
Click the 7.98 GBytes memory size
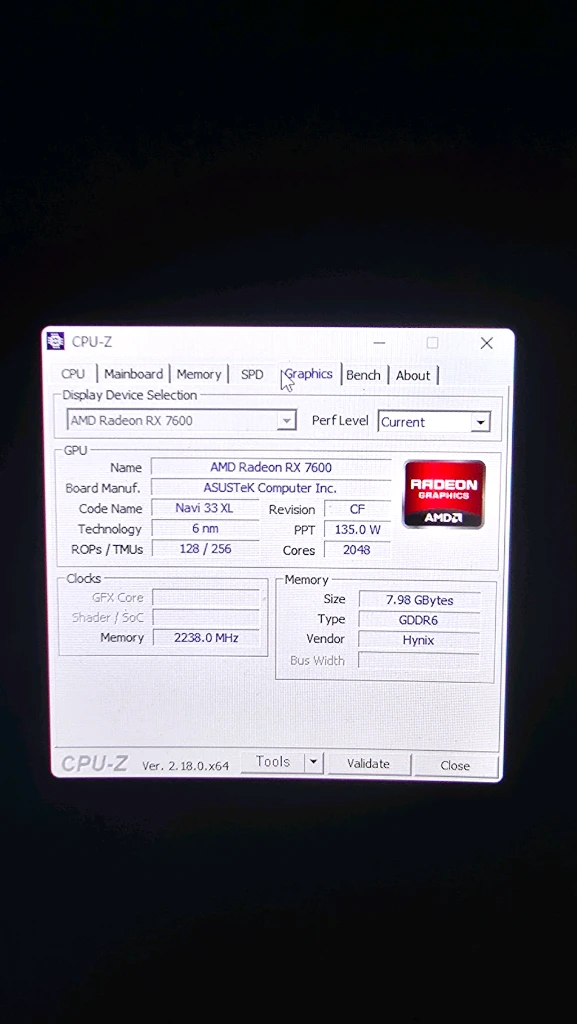[x=419, y=600]
